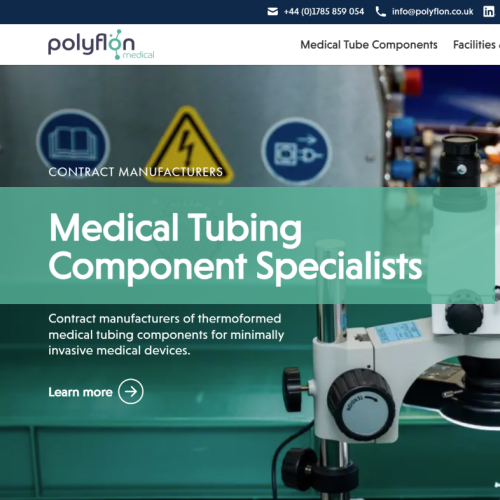
Task: Click the thermoformed medical tubing description text
Action: pyautogui.click(x=166, y=334)
